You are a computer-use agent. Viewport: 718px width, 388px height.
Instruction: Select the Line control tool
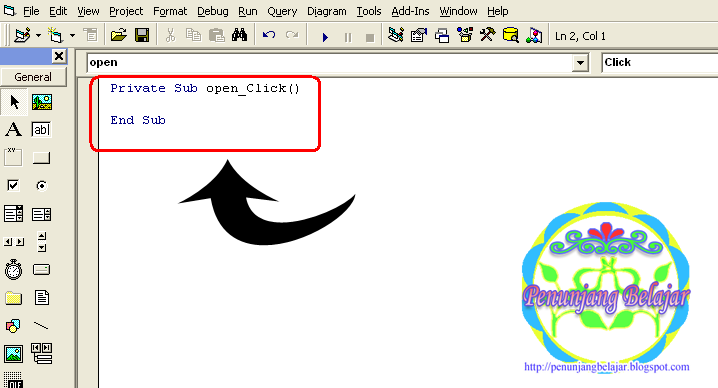41,326
